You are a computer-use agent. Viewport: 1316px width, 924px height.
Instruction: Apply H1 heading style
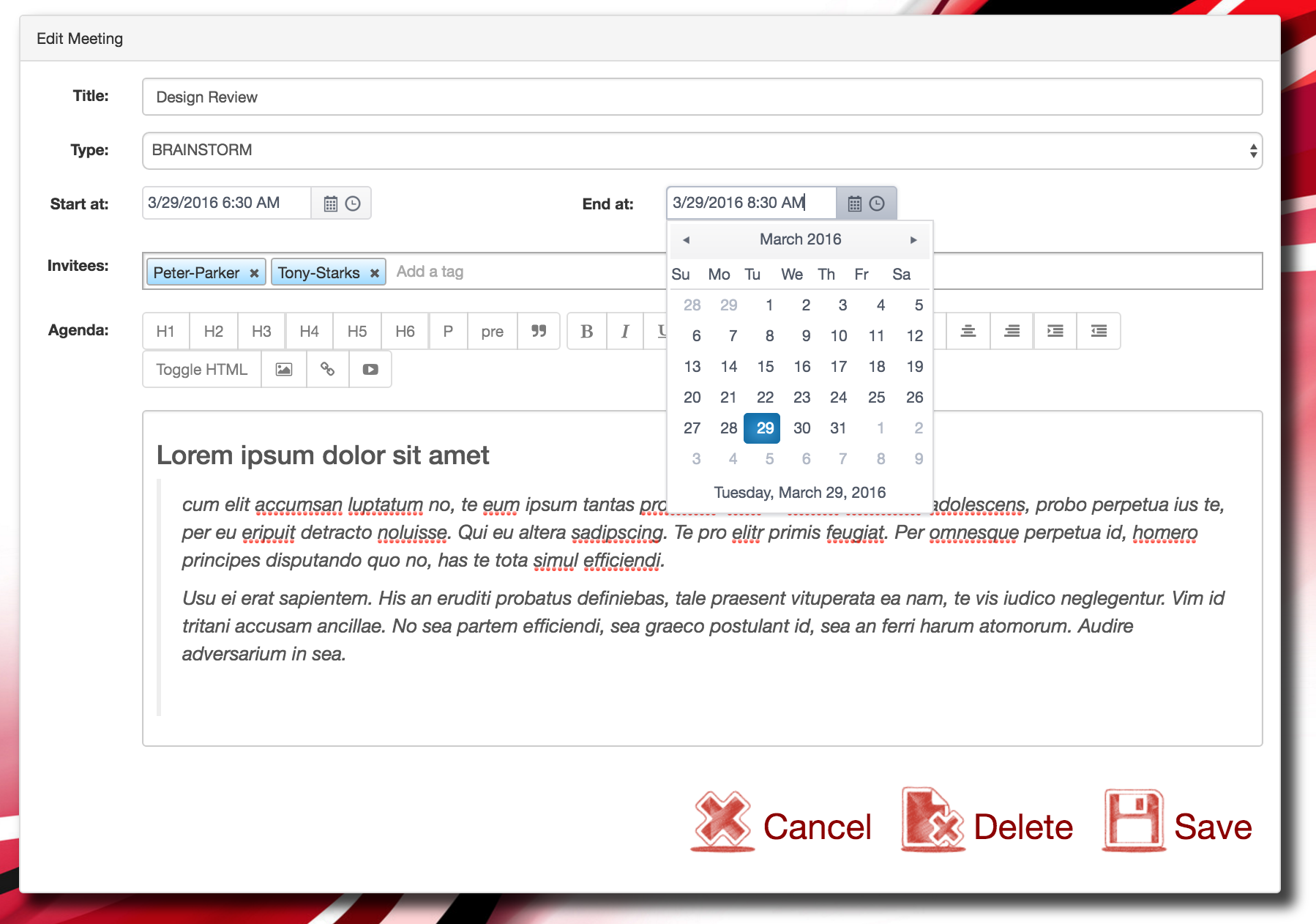pos(165,331)
